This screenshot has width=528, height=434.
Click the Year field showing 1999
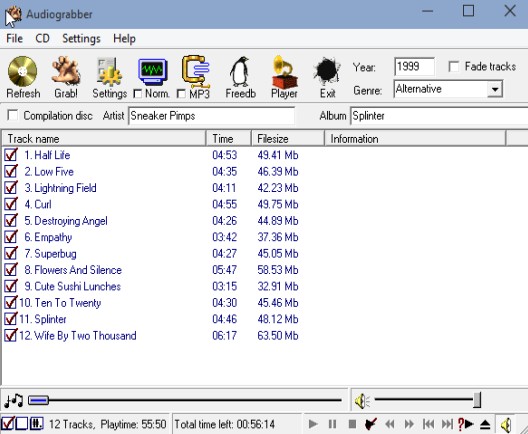[414, 67]
